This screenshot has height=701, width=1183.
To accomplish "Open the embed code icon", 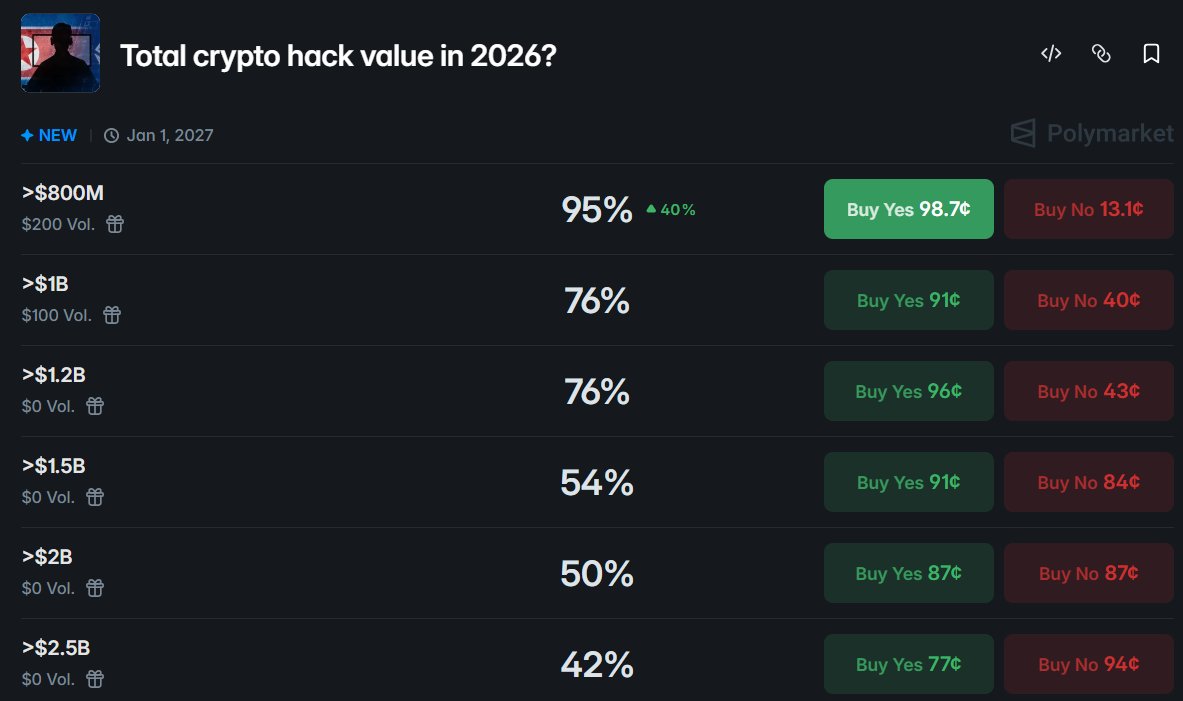I will click(x=1051, y=54).
